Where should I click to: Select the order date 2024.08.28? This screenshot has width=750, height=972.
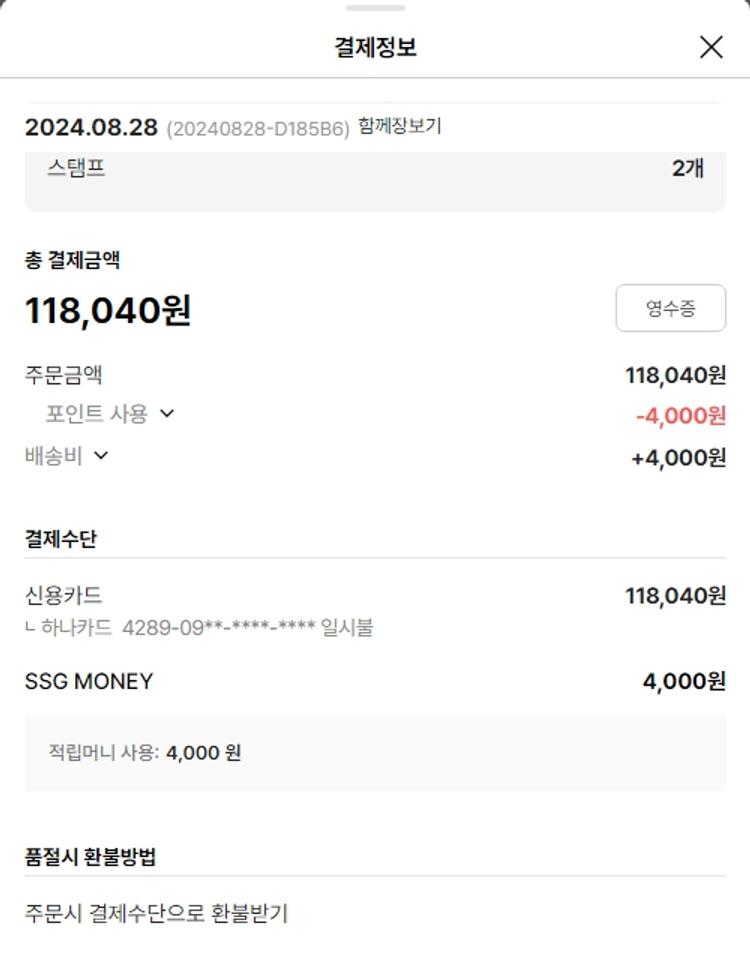(91, 128)
